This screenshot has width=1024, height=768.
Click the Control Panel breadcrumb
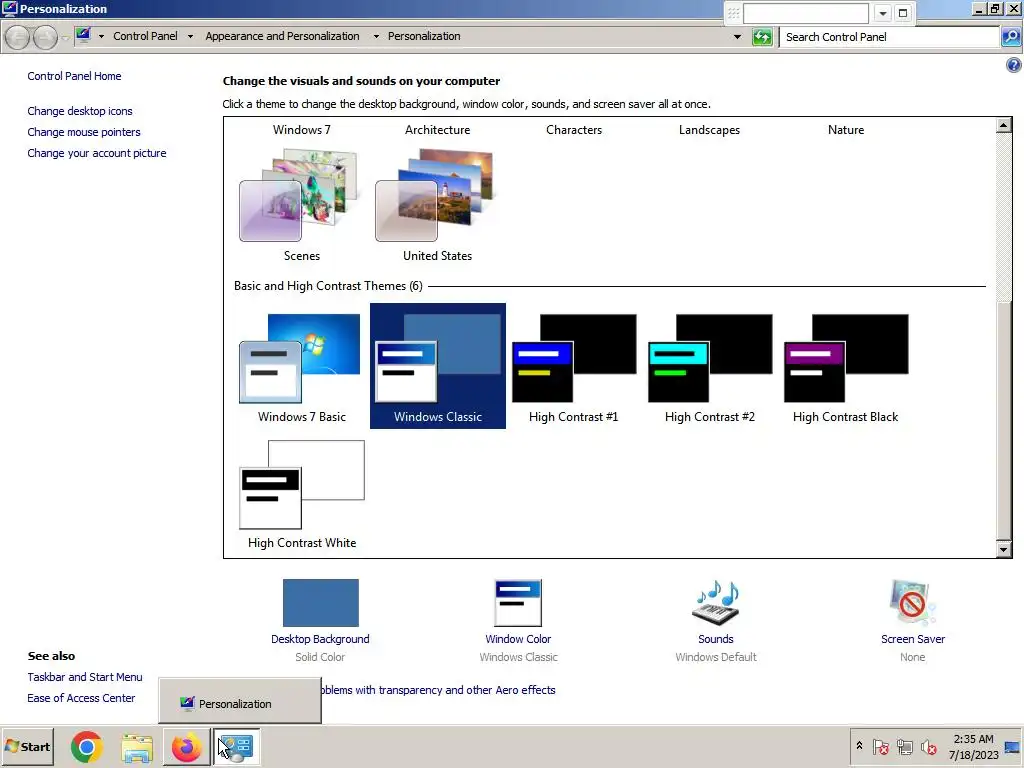tap(145, 36)
